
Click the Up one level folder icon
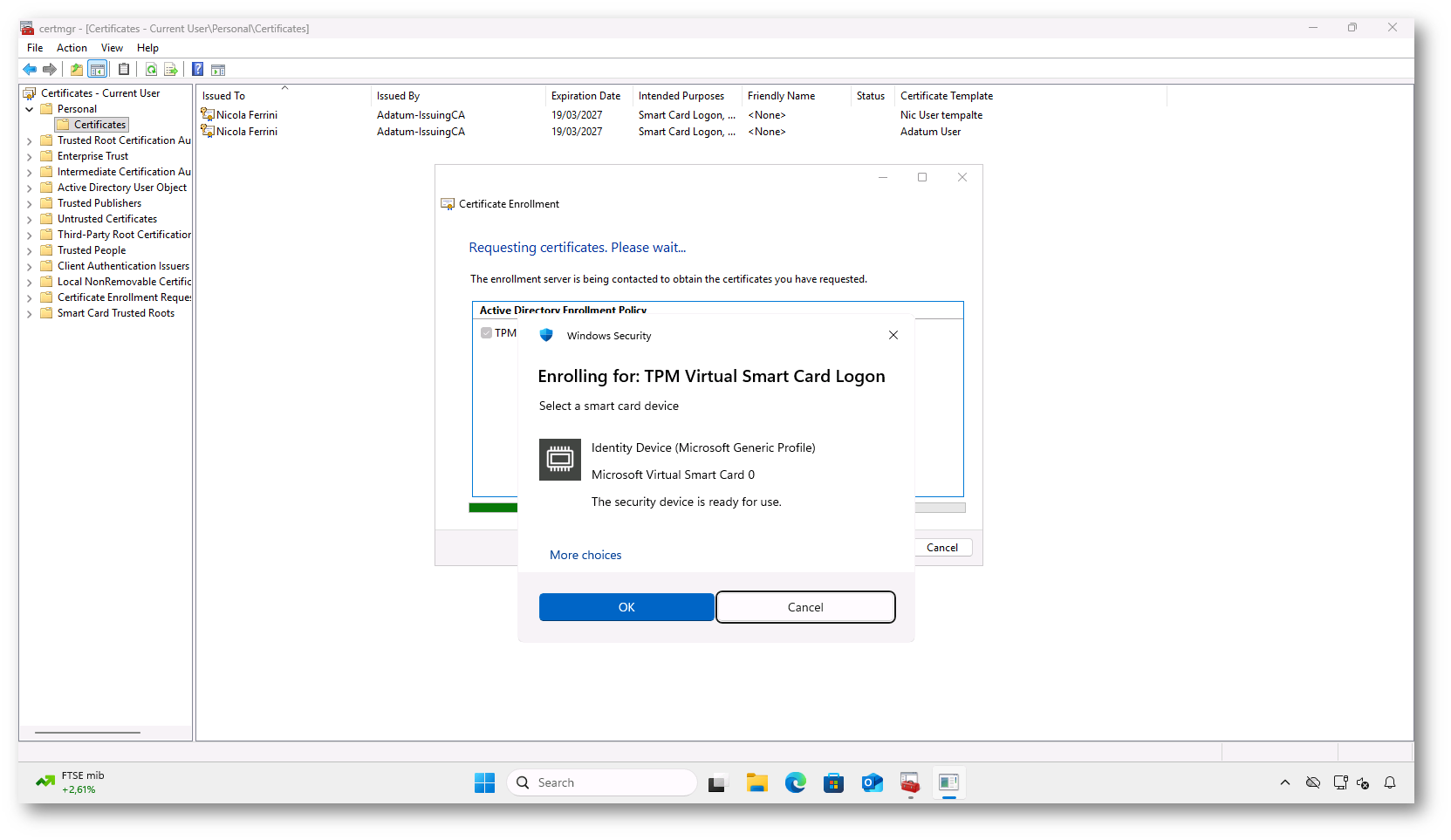click(77, 70)
